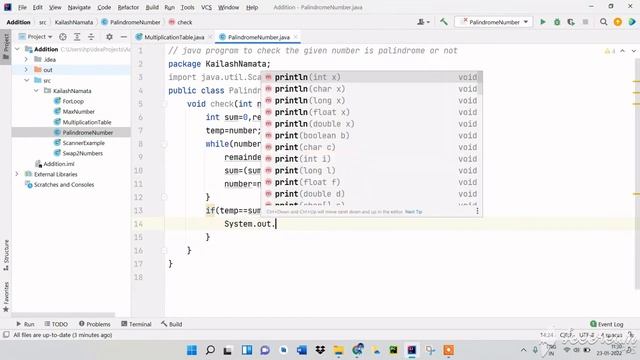Open the File menu

[22, 7]
